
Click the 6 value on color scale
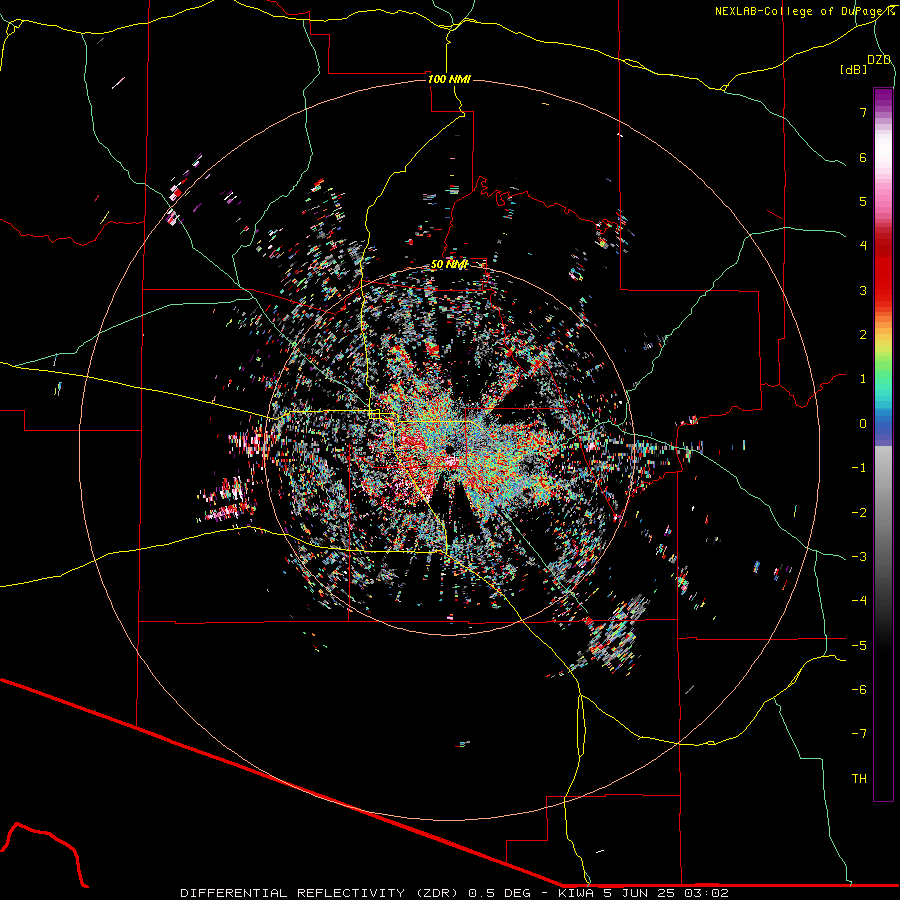tap(863, 157)
